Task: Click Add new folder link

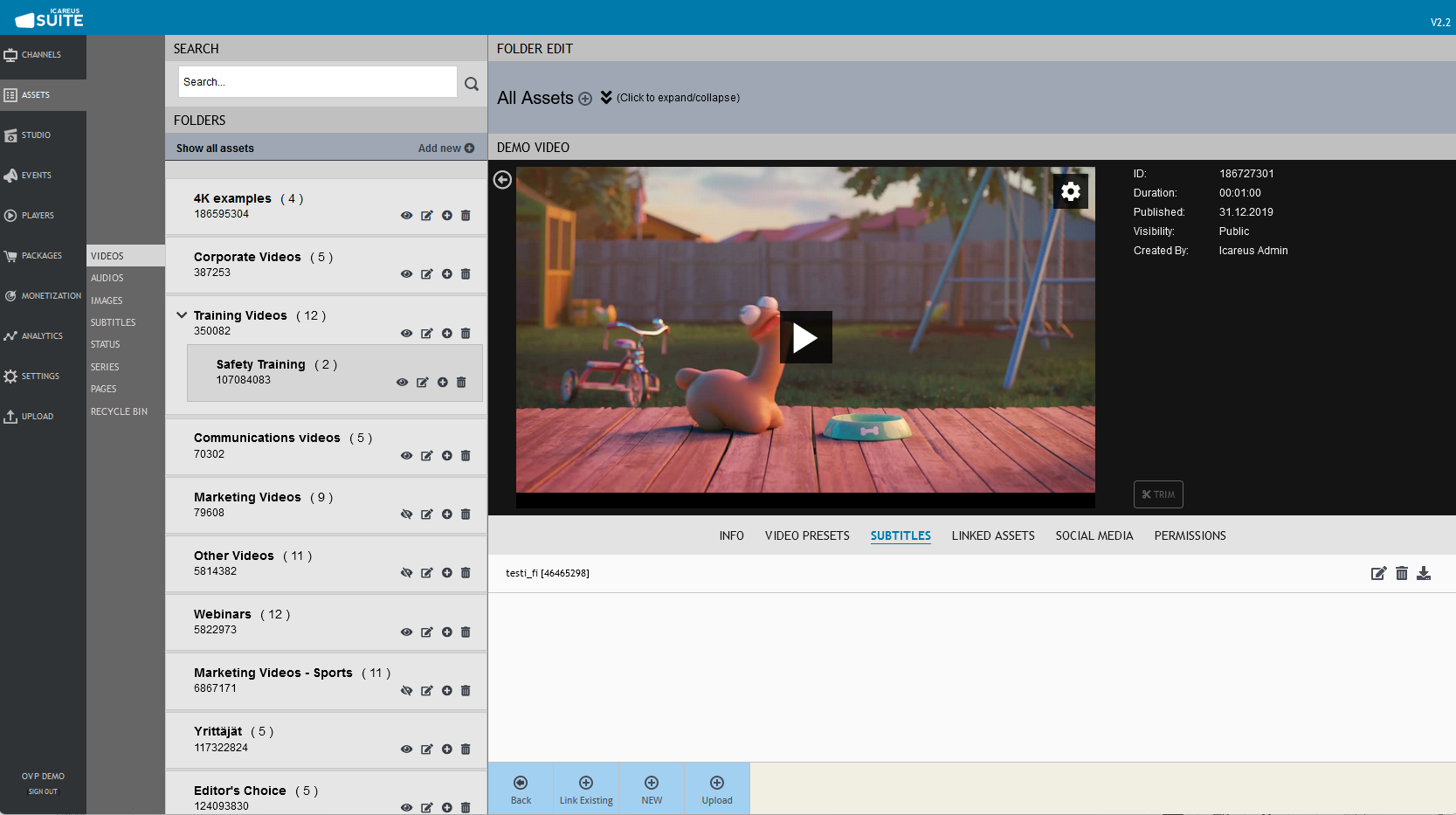Action: click(x=445, y=148)
